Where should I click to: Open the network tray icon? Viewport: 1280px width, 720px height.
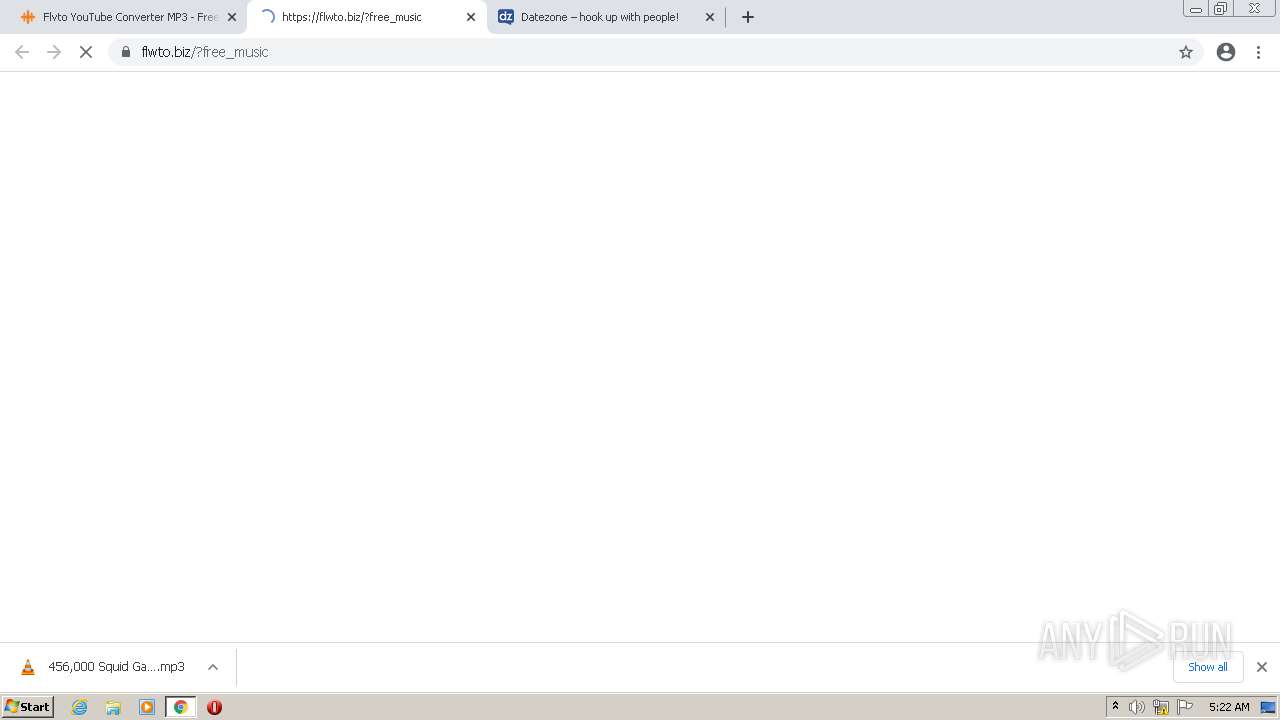click(x=1161, y=707)
